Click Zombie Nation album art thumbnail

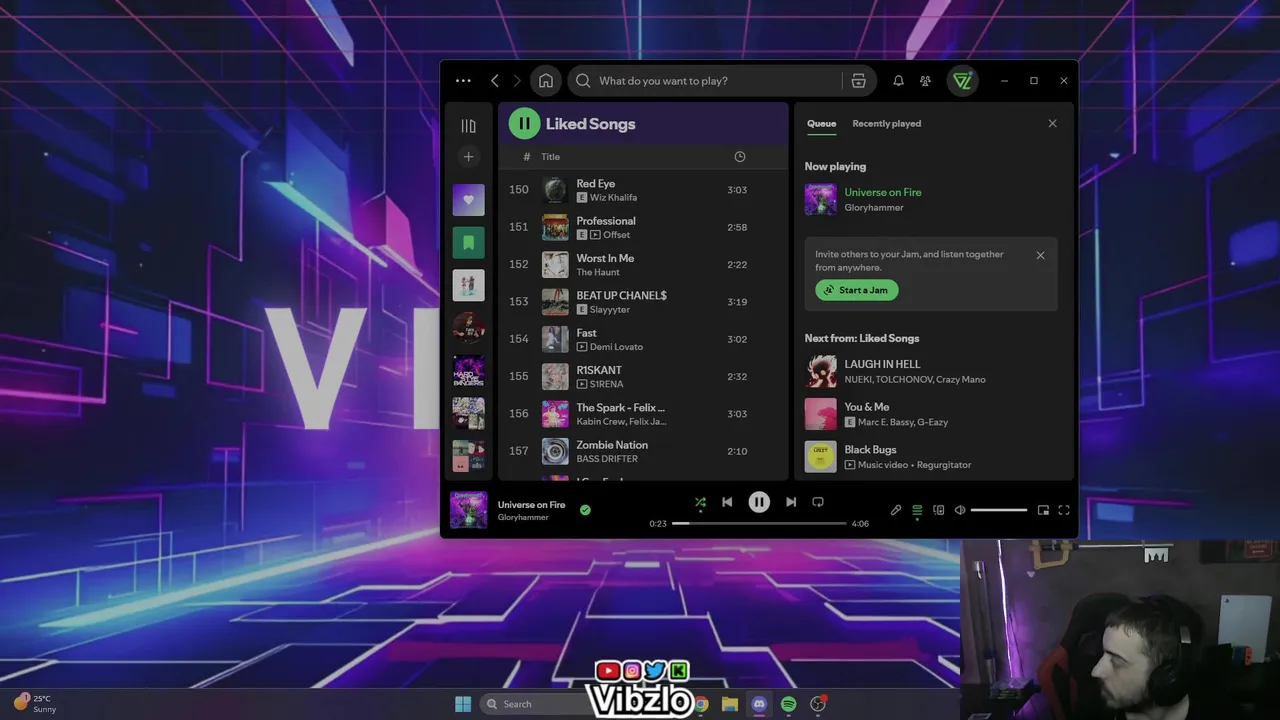tap(555, 451)
